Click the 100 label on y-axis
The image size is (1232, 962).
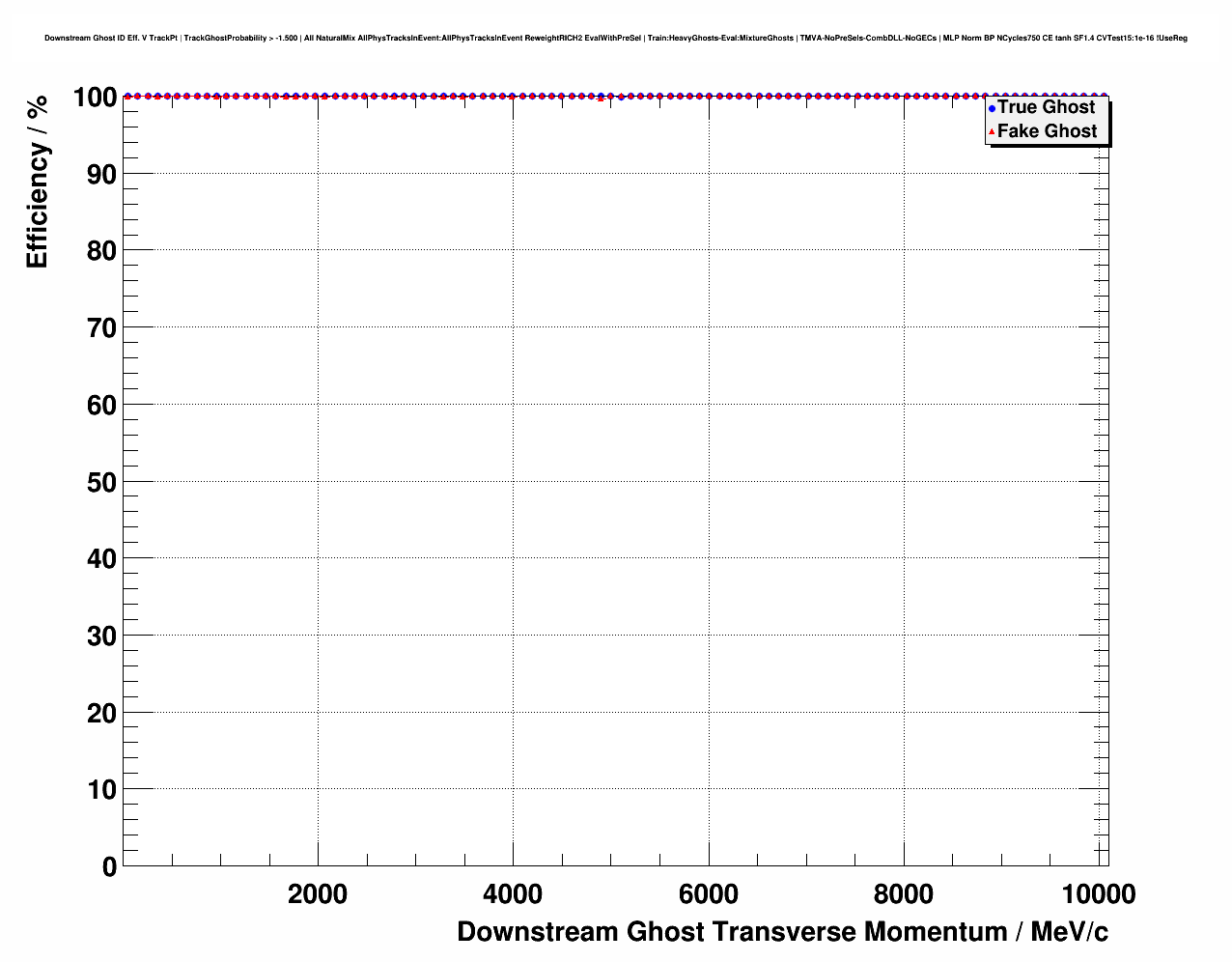[x=95, y=98]
